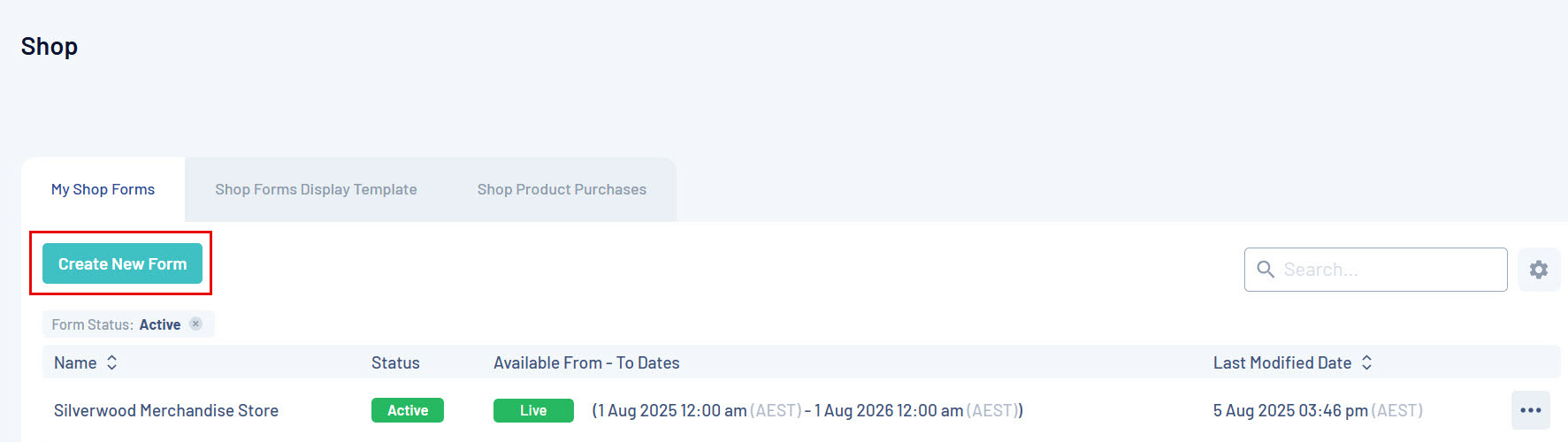1568x442 pixels.
Task: Click the green Live badge
Action: tap(533, 410)
